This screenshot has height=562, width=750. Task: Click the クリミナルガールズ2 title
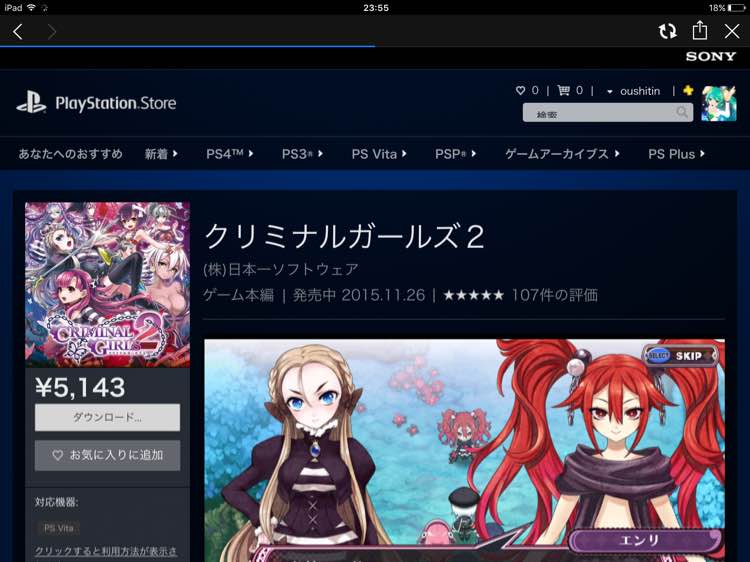point(344,236)
